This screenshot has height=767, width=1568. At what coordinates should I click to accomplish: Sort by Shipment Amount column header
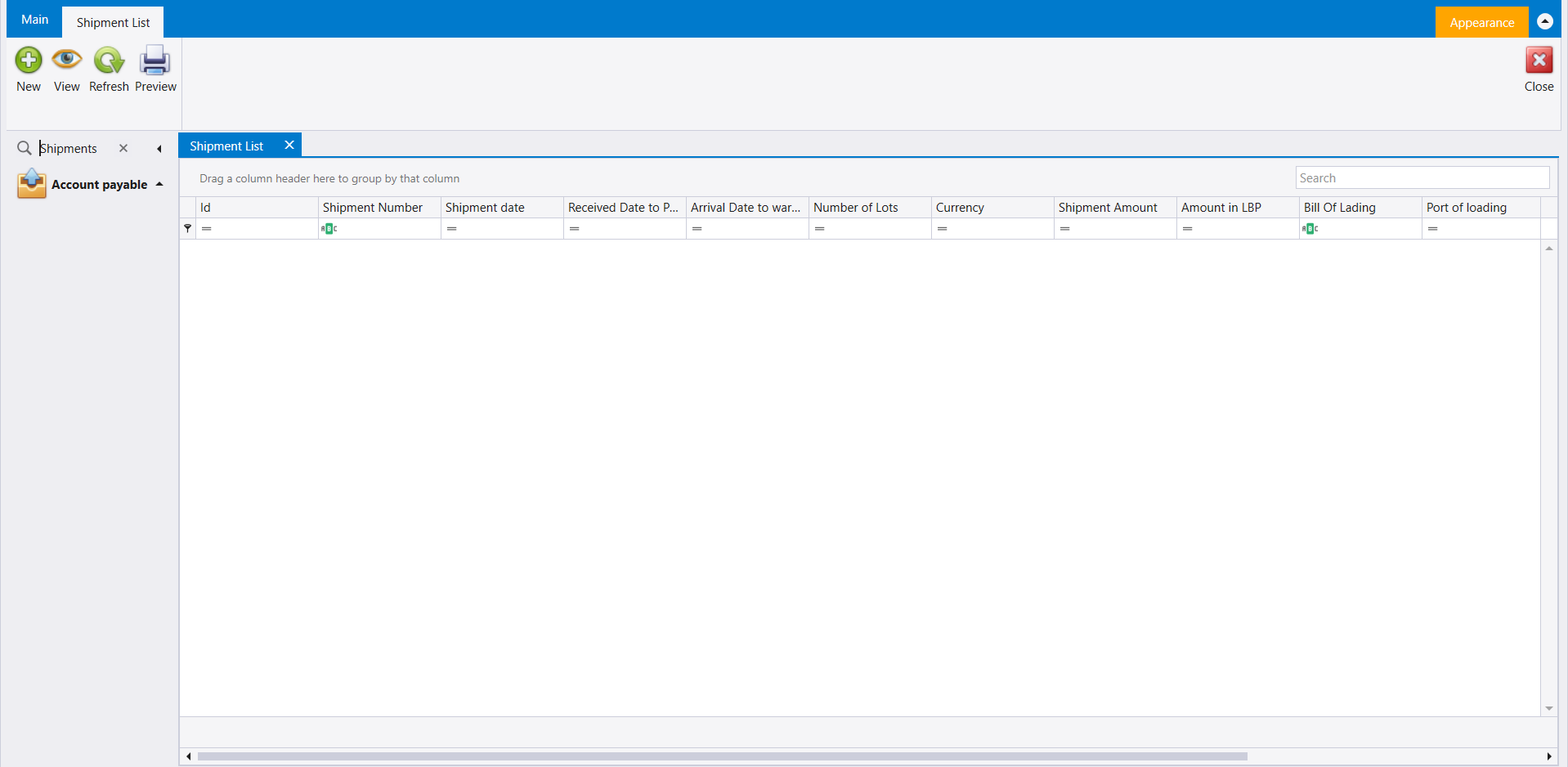point(1115,208)
